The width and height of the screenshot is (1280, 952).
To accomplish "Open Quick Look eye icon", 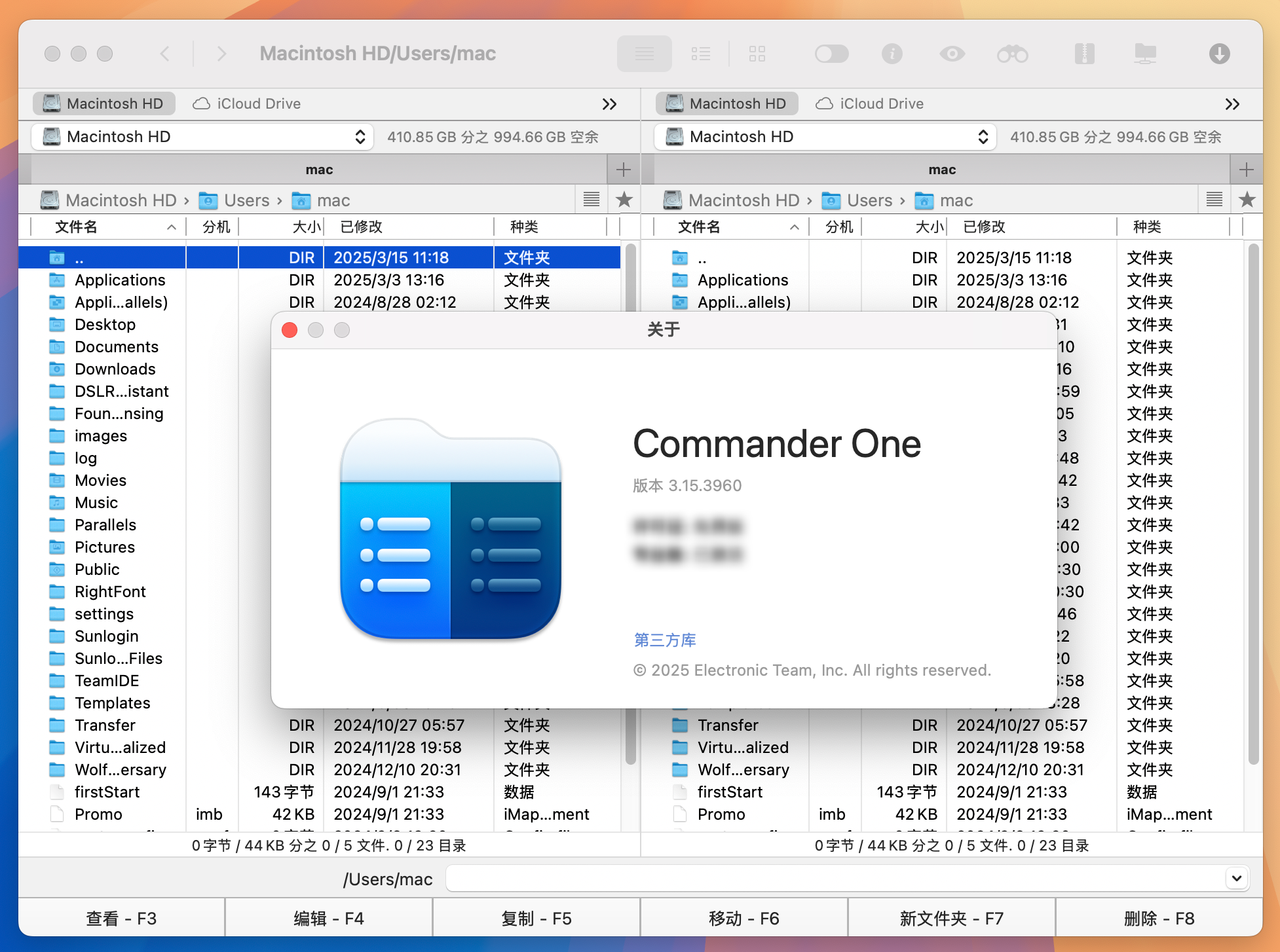I will click(x=952, y=54).
